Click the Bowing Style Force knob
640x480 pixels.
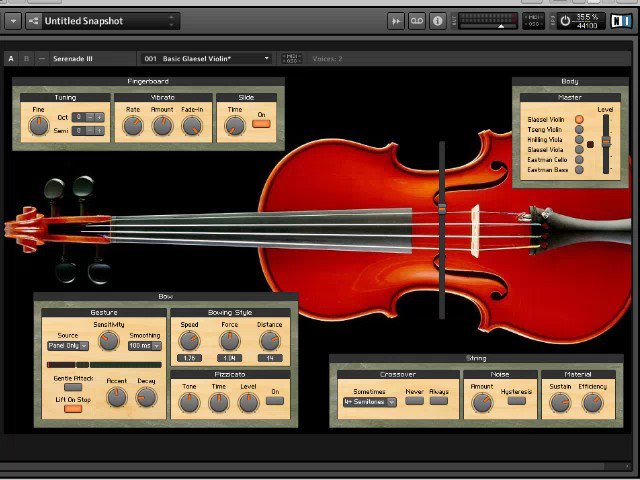(230, 340)
